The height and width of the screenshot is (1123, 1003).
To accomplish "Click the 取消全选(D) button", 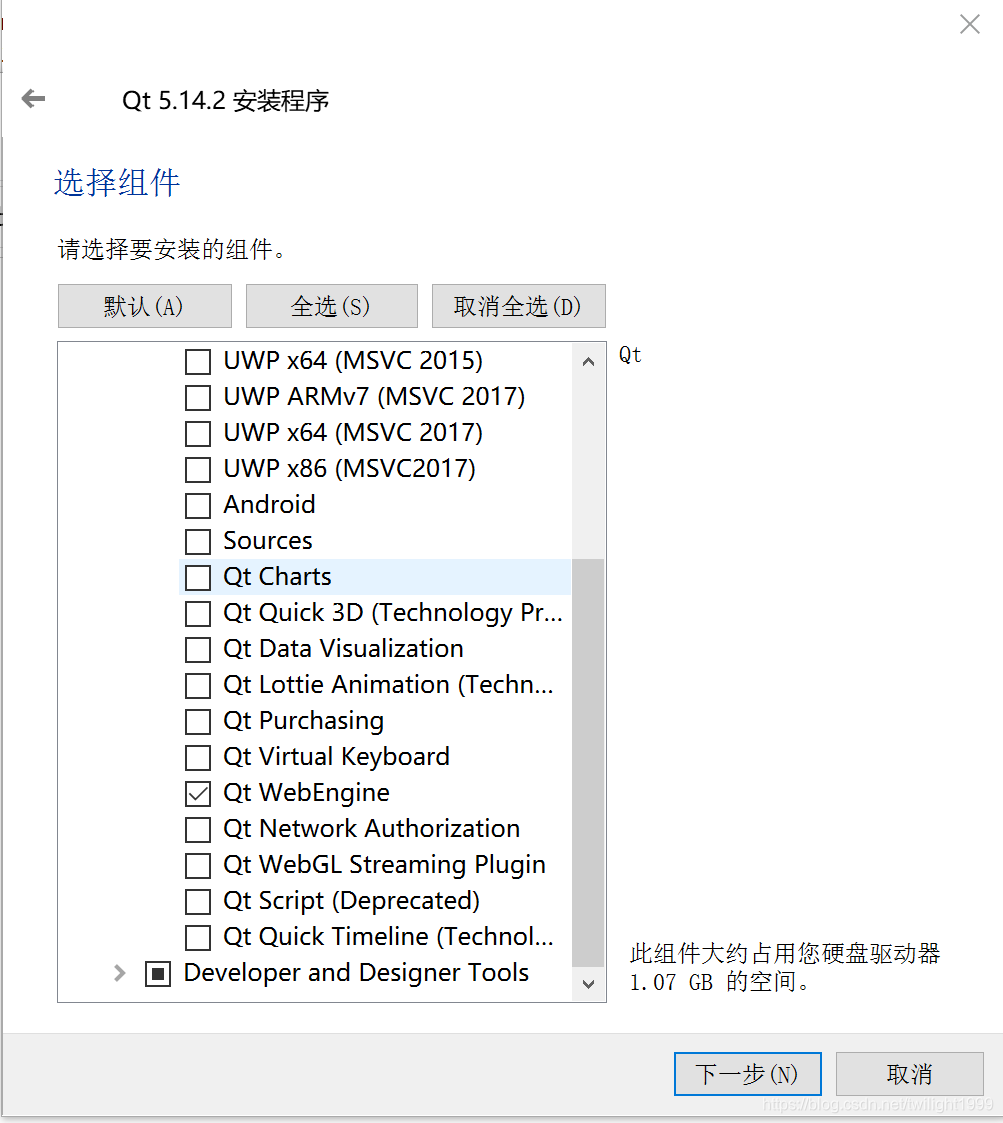I will (518, 305).
